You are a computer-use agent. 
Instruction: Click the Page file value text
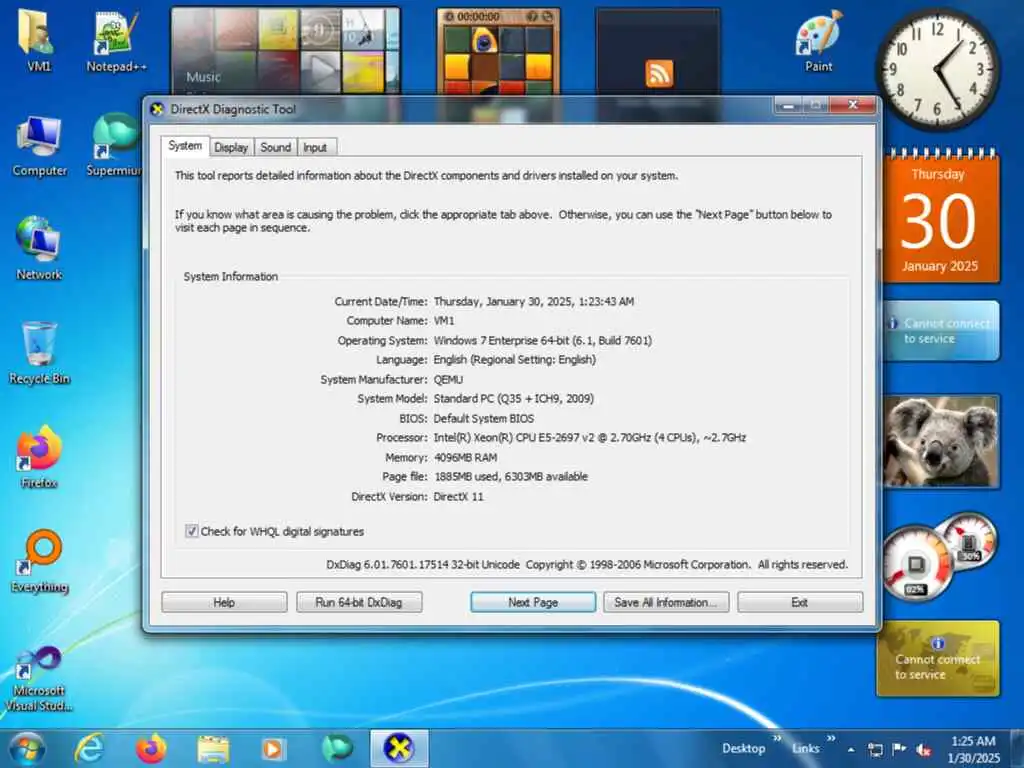click(x=511, y=477)
